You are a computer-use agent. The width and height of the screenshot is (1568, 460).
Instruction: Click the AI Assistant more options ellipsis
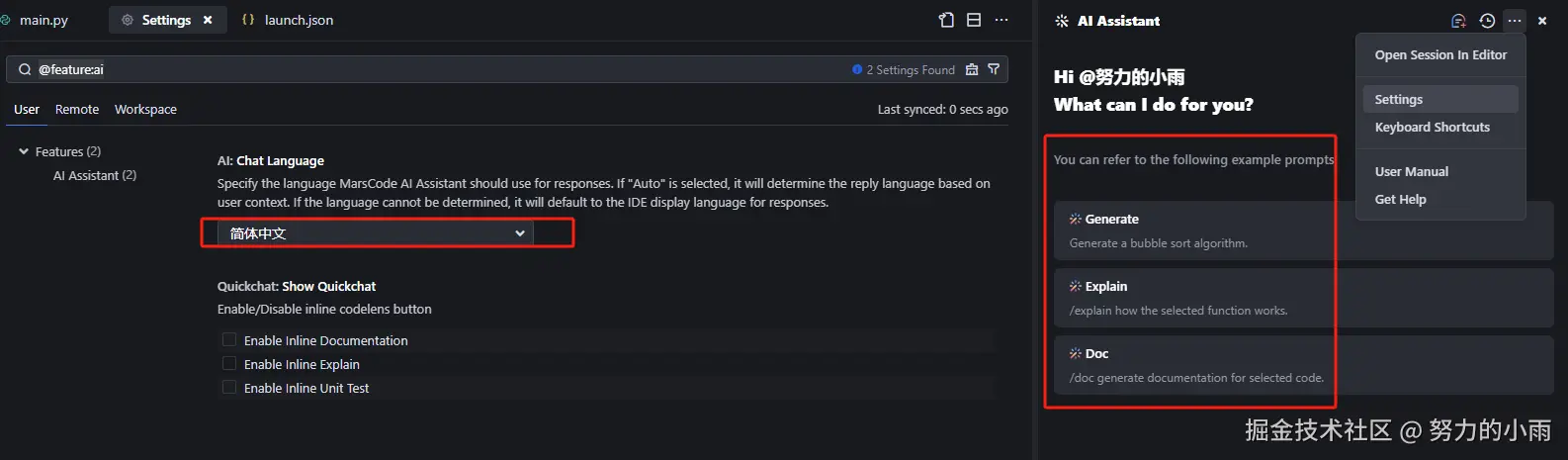coord(1515,21)
